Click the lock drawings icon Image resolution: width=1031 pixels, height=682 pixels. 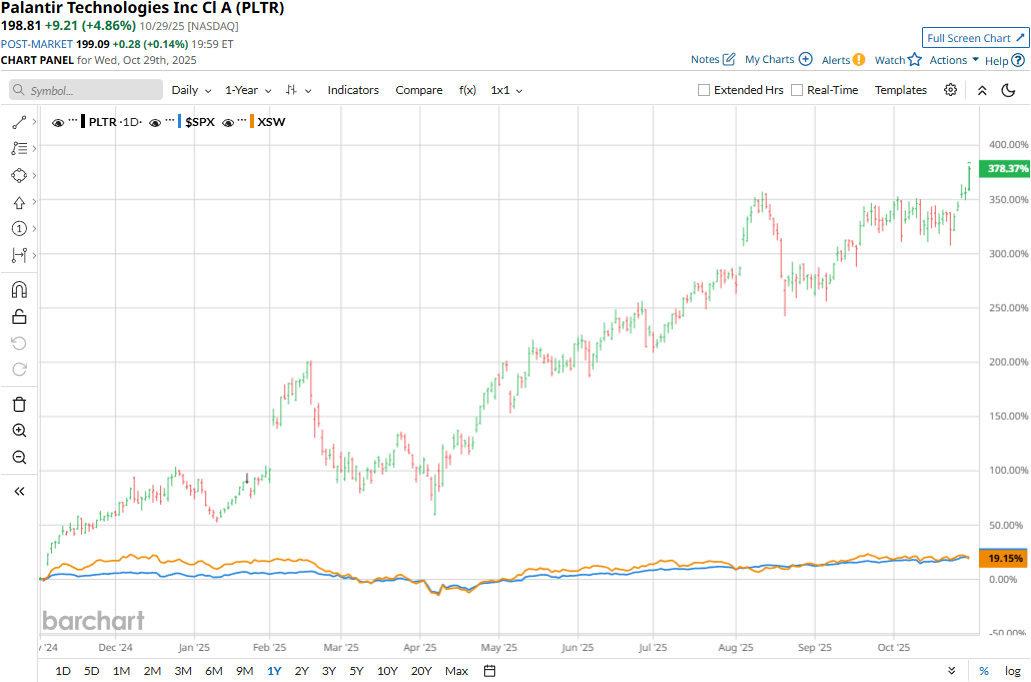[x=19, y=317]
